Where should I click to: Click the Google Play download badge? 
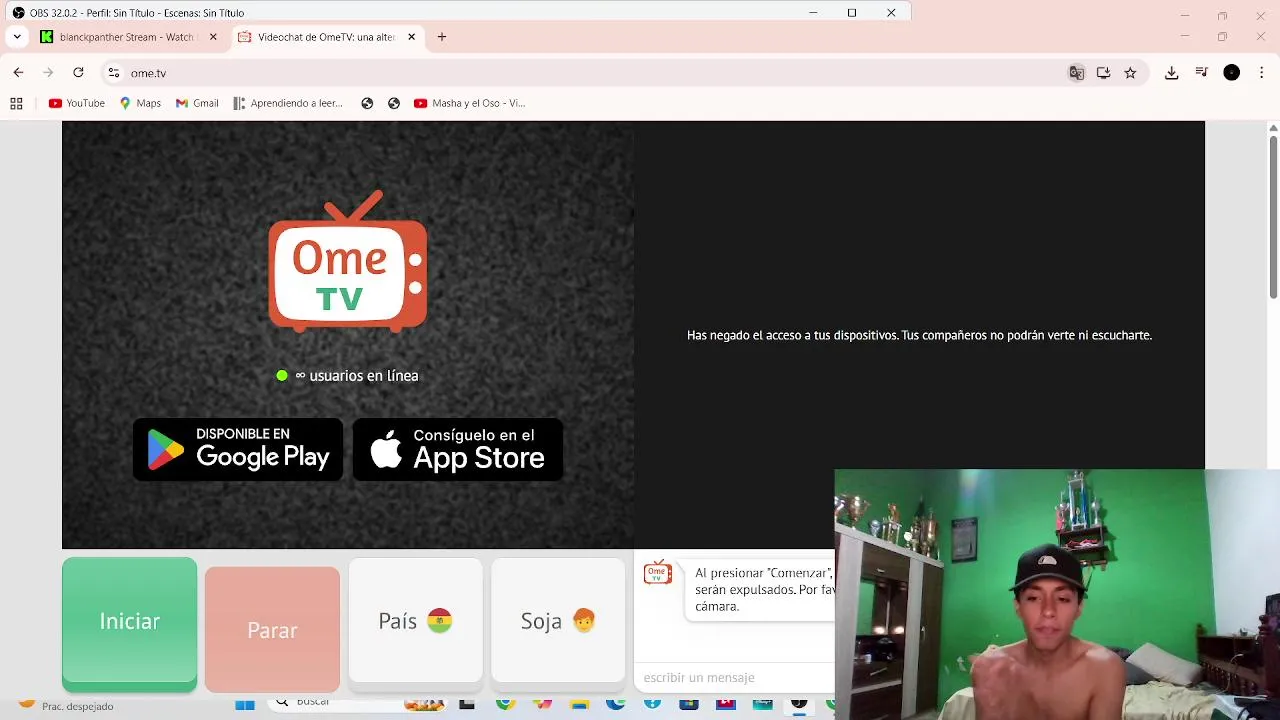click(238, 449)
